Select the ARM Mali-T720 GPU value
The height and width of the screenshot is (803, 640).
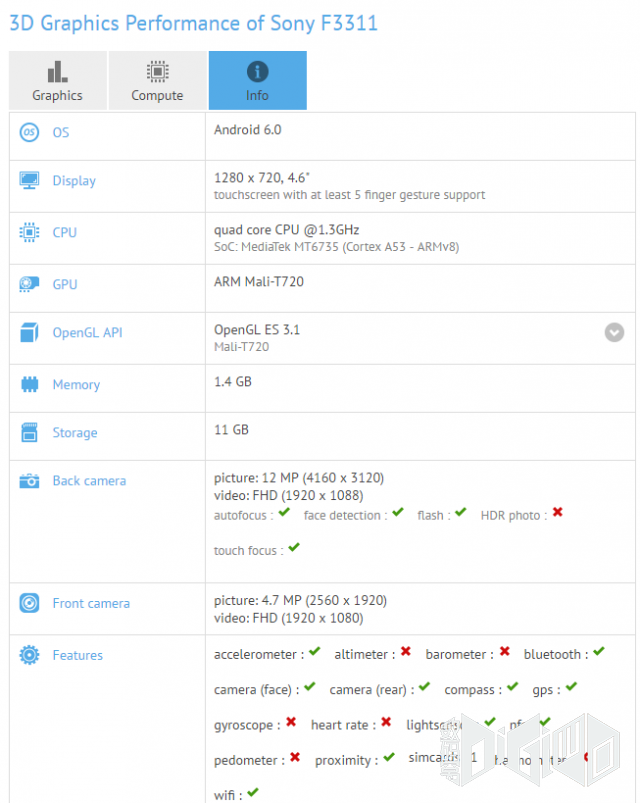point(259,281)
